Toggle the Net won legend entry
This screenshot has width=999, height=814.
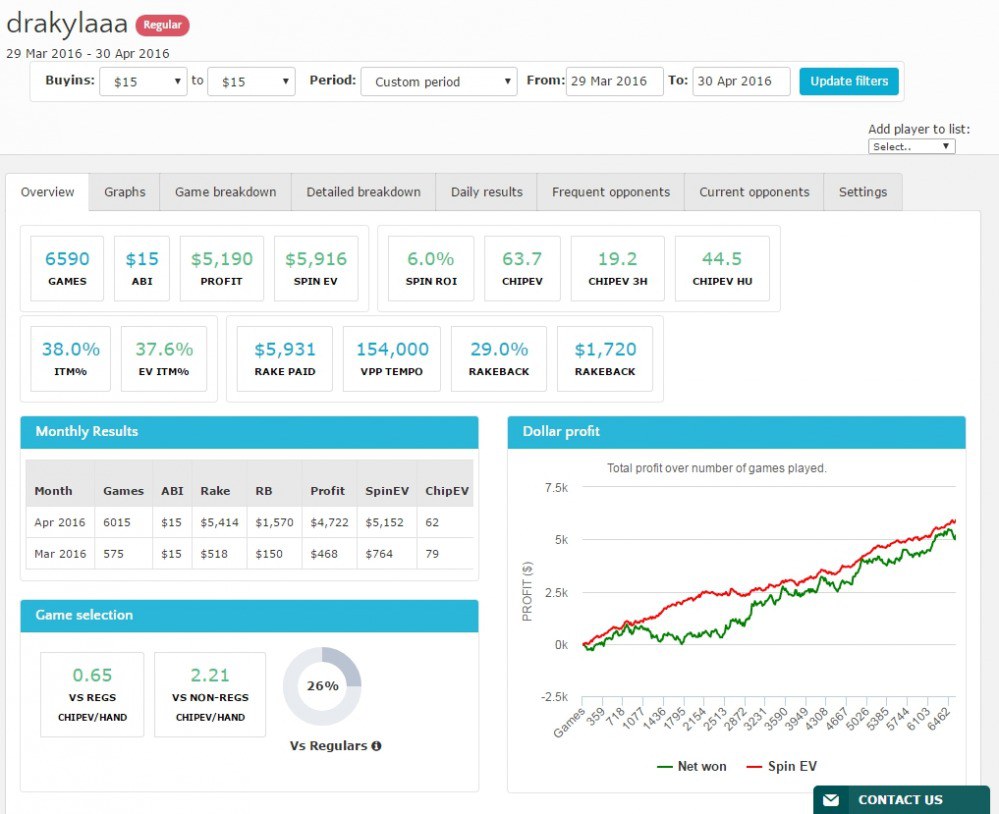(x=691, y=767)
